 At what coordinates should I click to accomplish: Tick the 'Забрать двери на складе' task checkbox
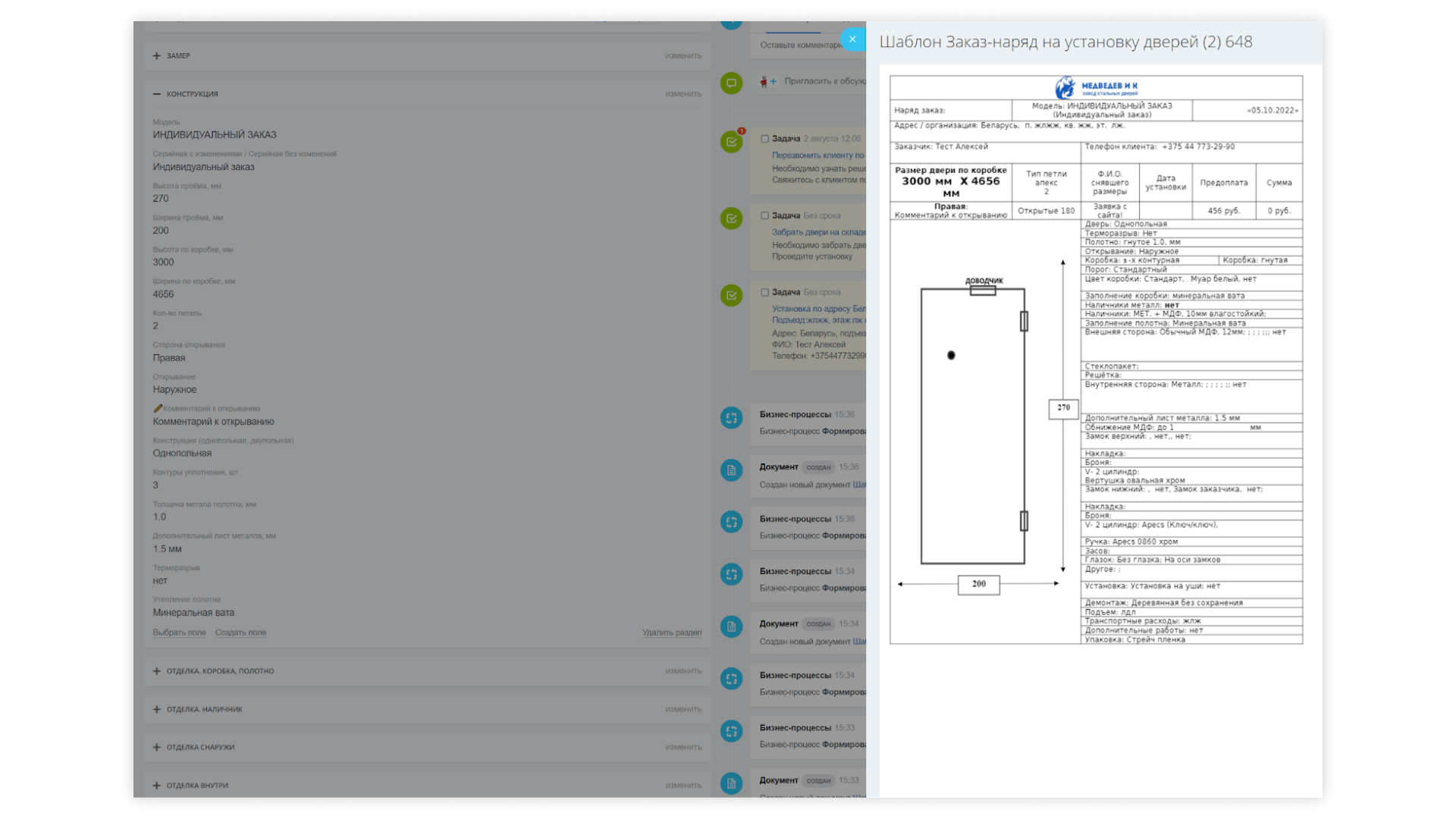(764, 216)
